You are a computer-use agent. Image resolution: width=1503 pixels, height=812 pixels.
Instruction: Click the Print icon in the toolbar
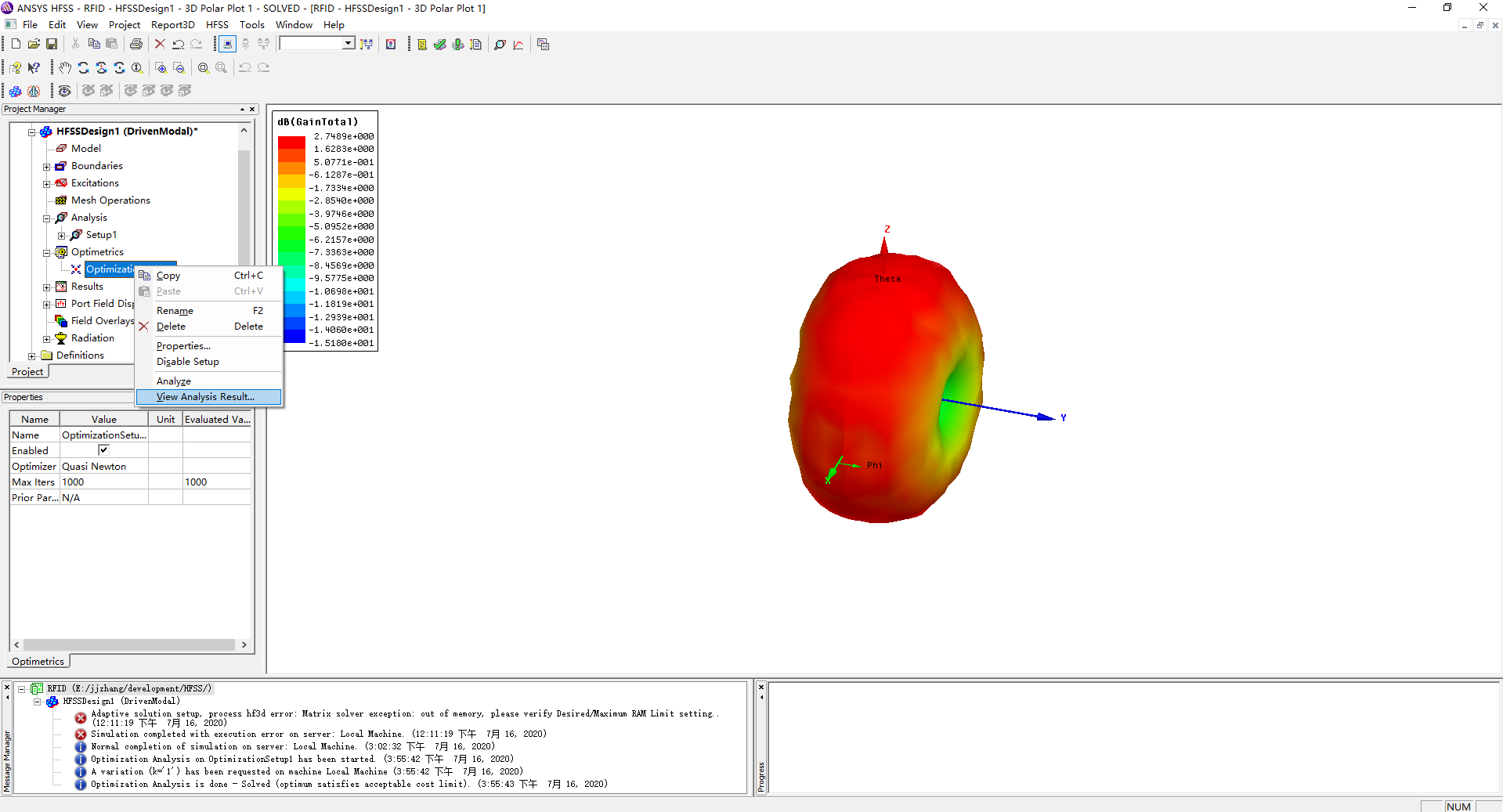click(135, 44)
